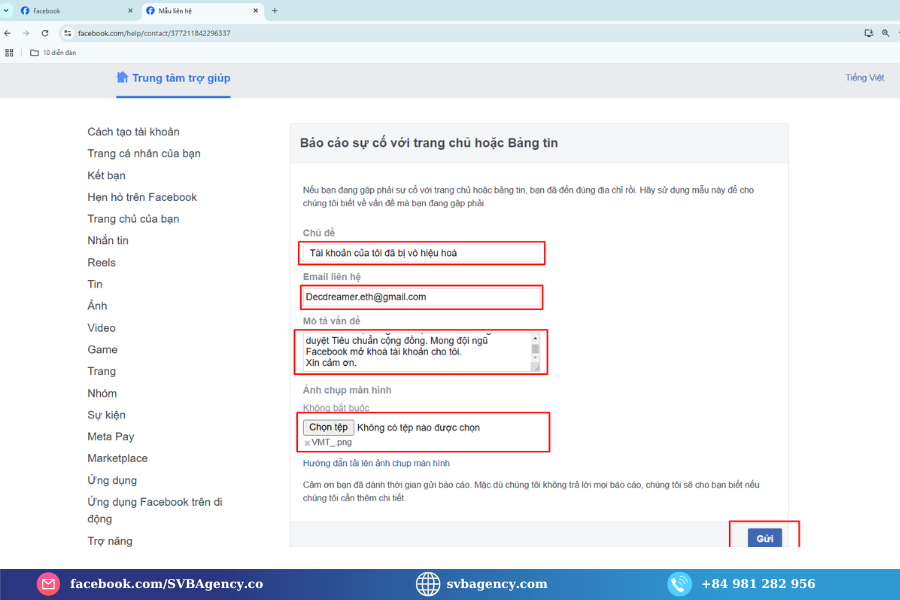Viewport: 900px width, 600px height.
Task: Reload the page with the refresh icon
Action: [x=45, y=33]
